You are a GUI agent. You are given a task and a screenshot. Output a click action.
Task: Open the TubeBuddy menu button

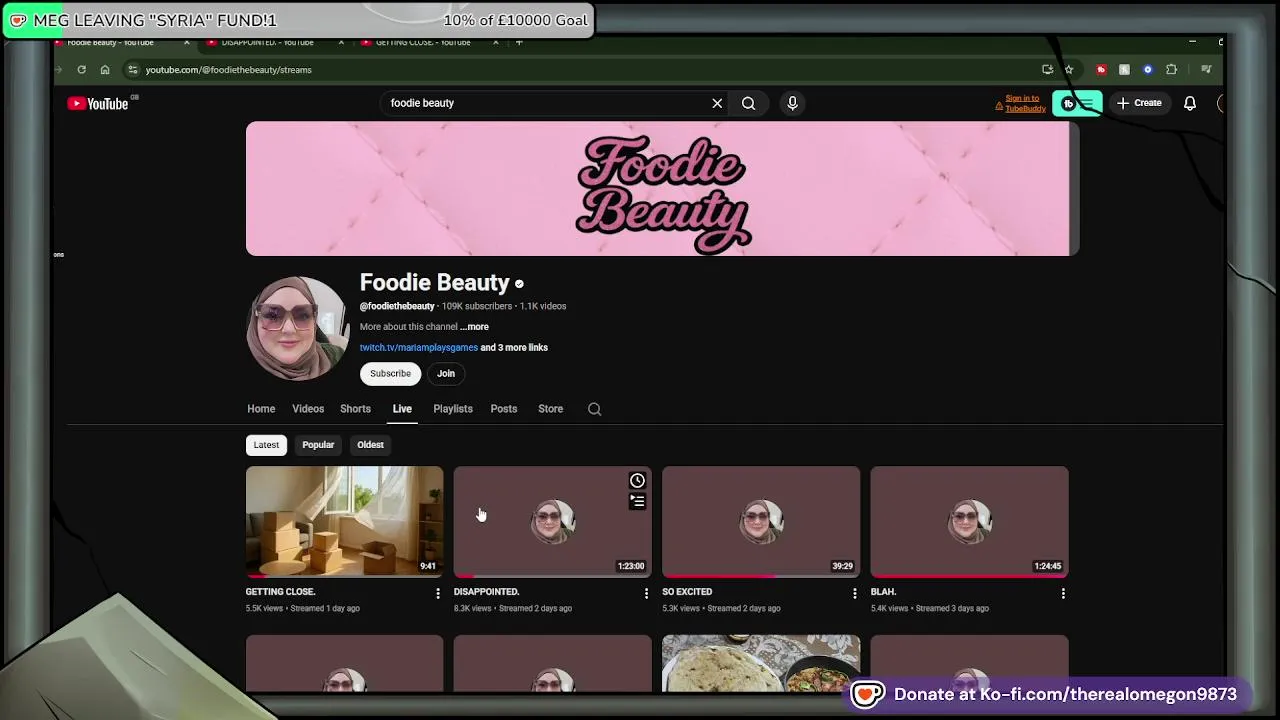pyautogui.click(x=1077, y=104)
